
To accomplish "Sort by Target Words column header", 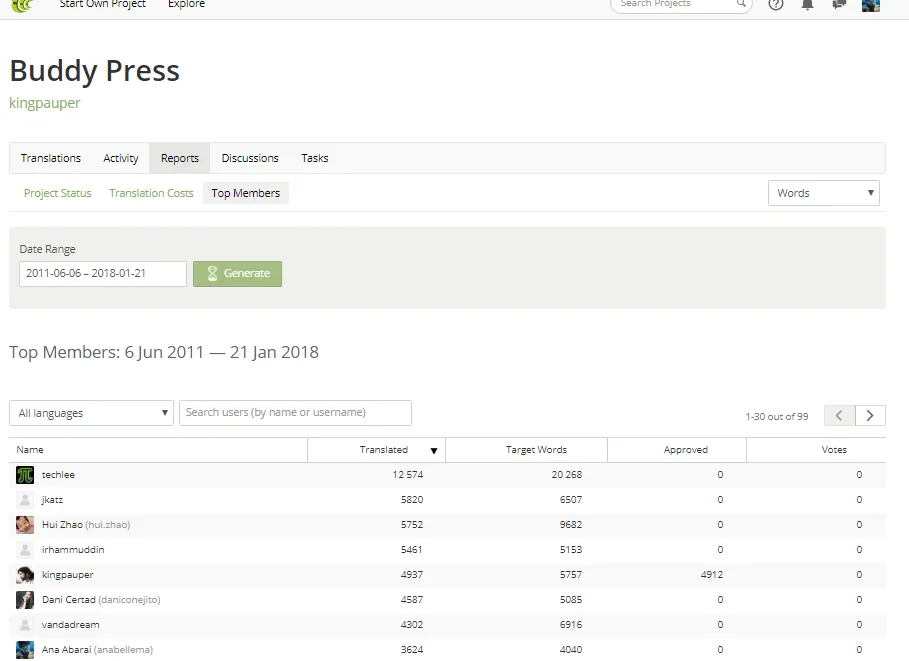I will tap(536, 450).
